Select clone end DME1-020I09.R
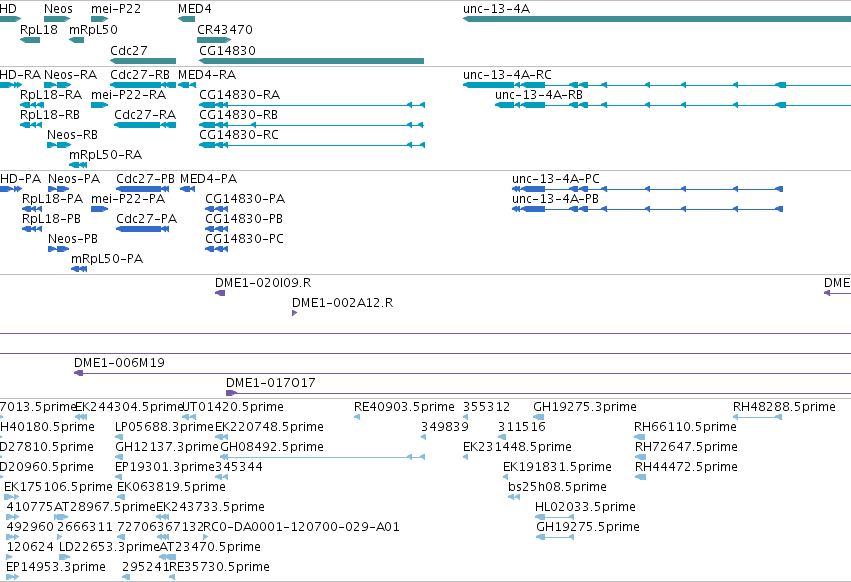The image size is (851, 582). (x=220, y=293)
